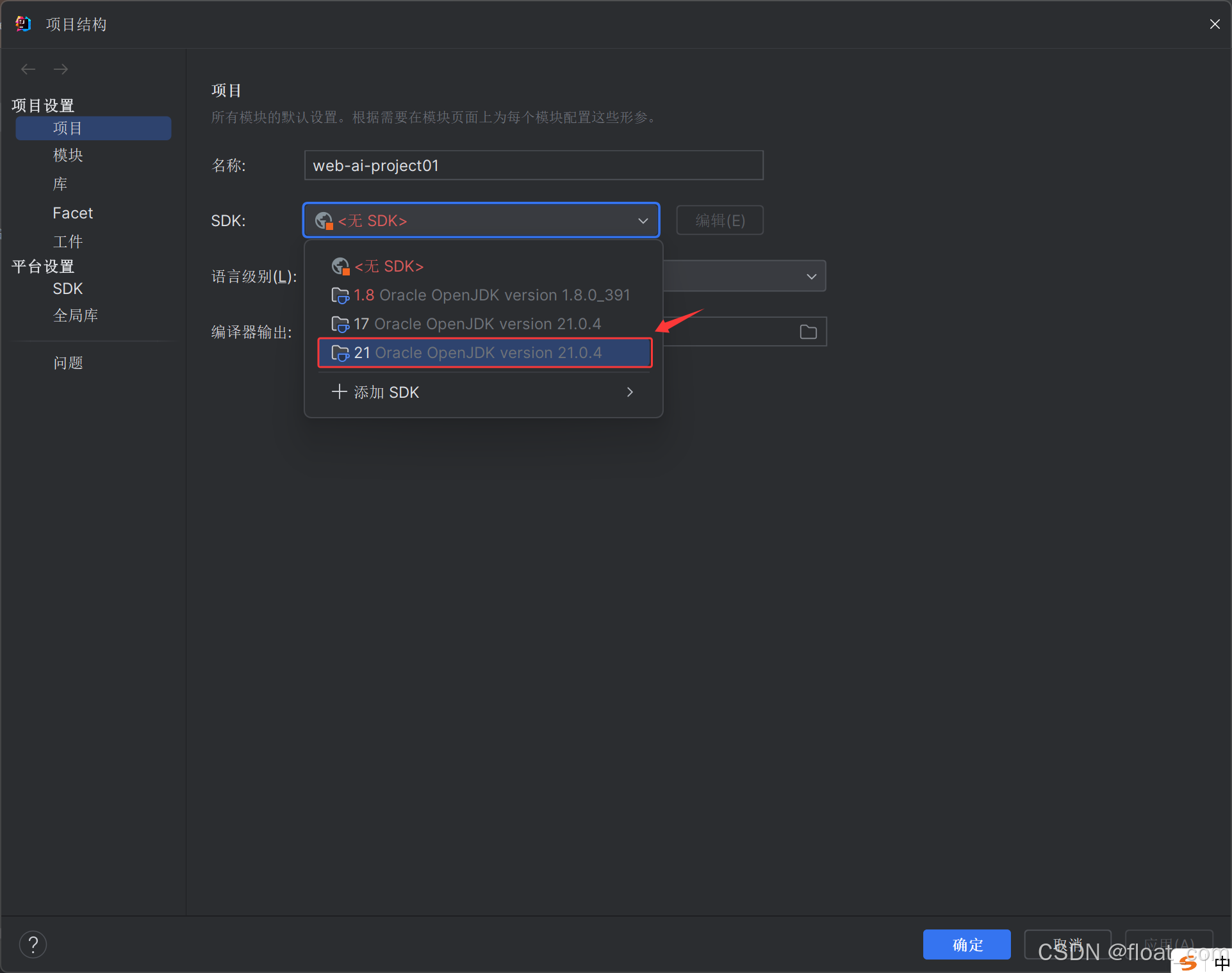Select JDK 17 Oracle OpenJDK option
Viewport: 1232px width, 973px height.
coord(477,324)
